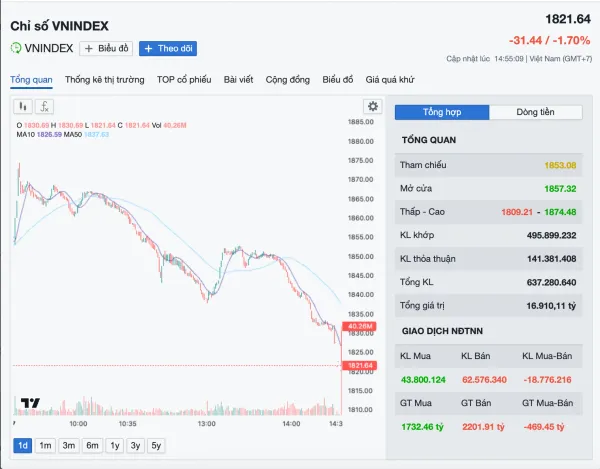Image resolution: width=600 pixels, height=469 pixels.
Task: Click the change -31.44 / -1.70%
Action: pyautogui.click(x=549, y=41)
